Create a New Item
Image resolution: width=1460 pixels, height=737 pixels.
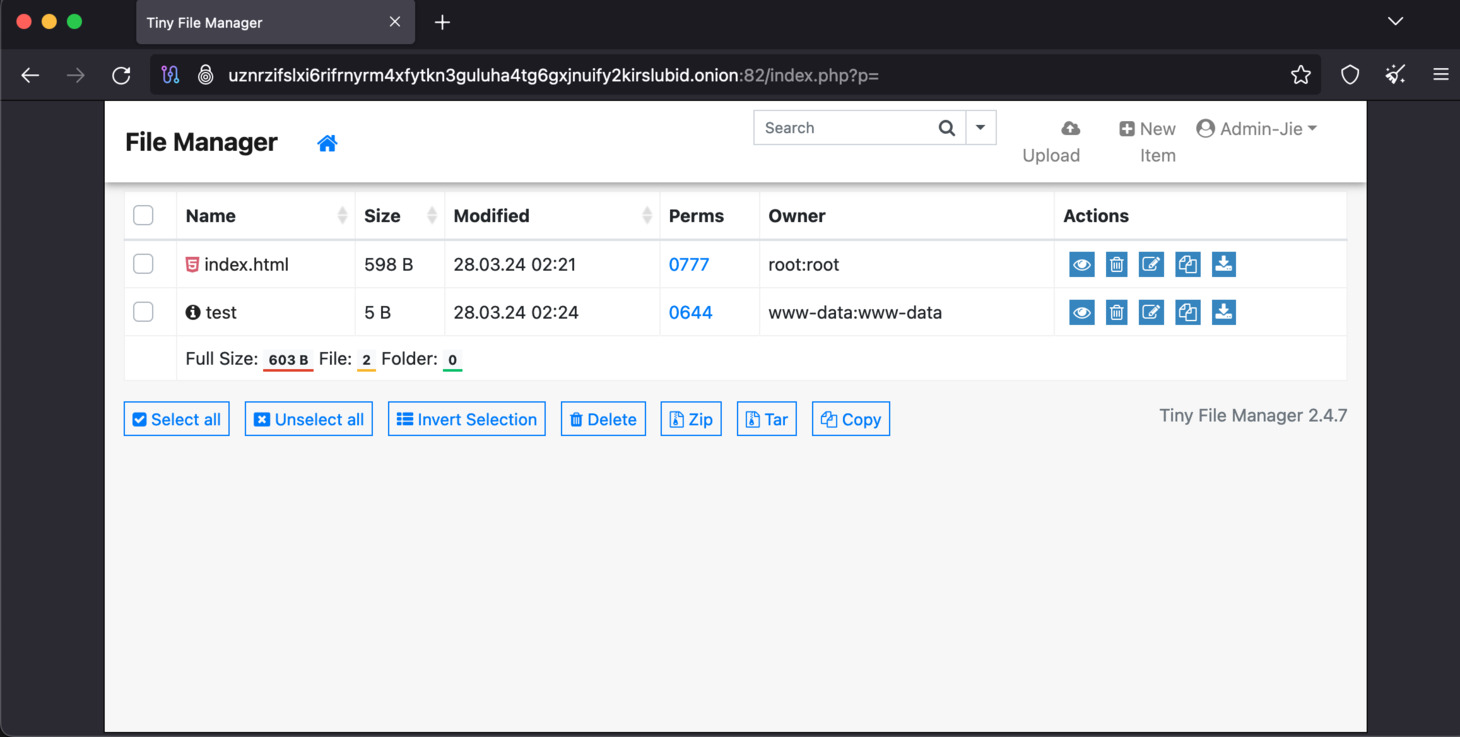point(1147,142)
